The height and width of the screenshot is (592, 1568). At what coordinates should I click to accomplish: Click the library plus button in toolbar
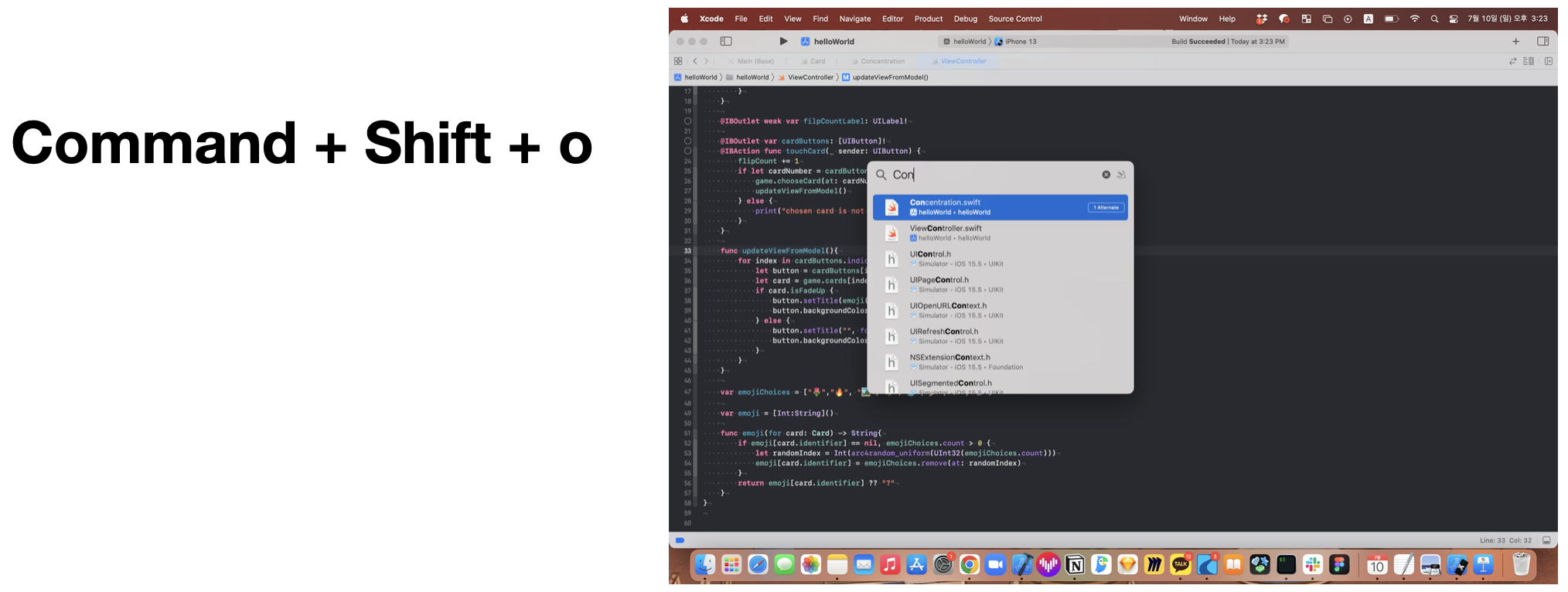click(1515, 41)
